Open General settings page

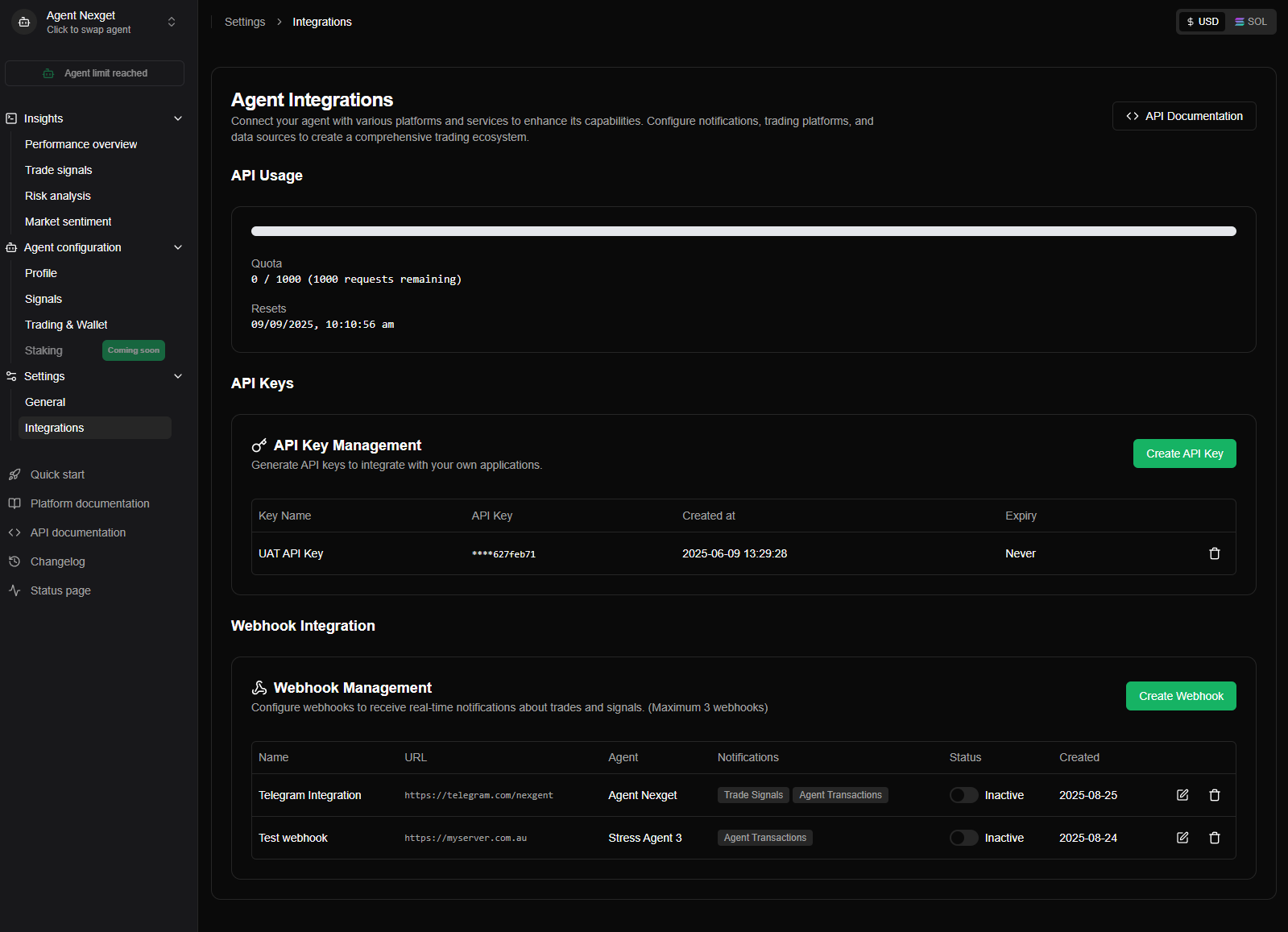(45, 402)
